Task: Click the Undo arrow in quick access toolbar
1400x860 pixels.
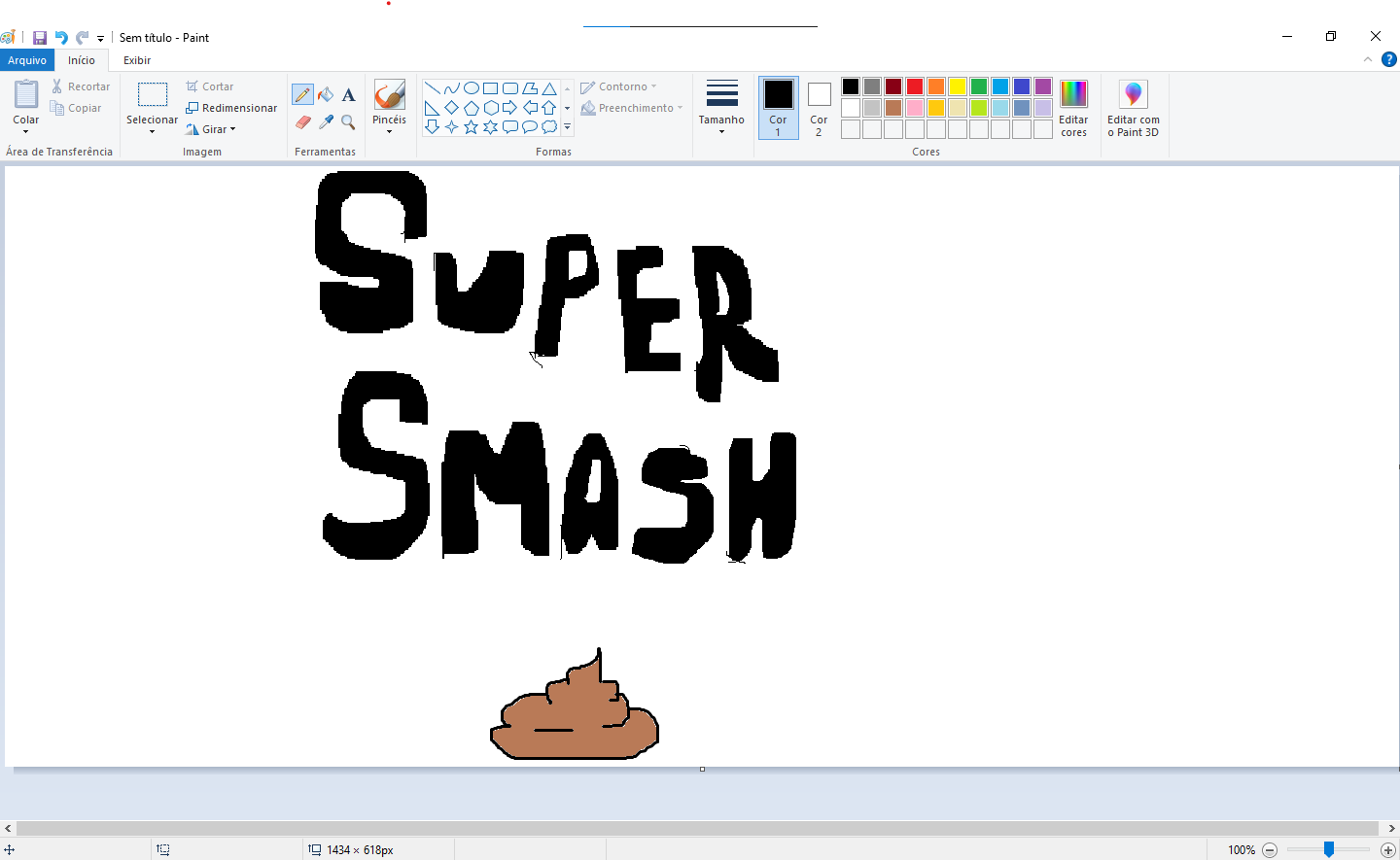Action: (x=60, y=37)
